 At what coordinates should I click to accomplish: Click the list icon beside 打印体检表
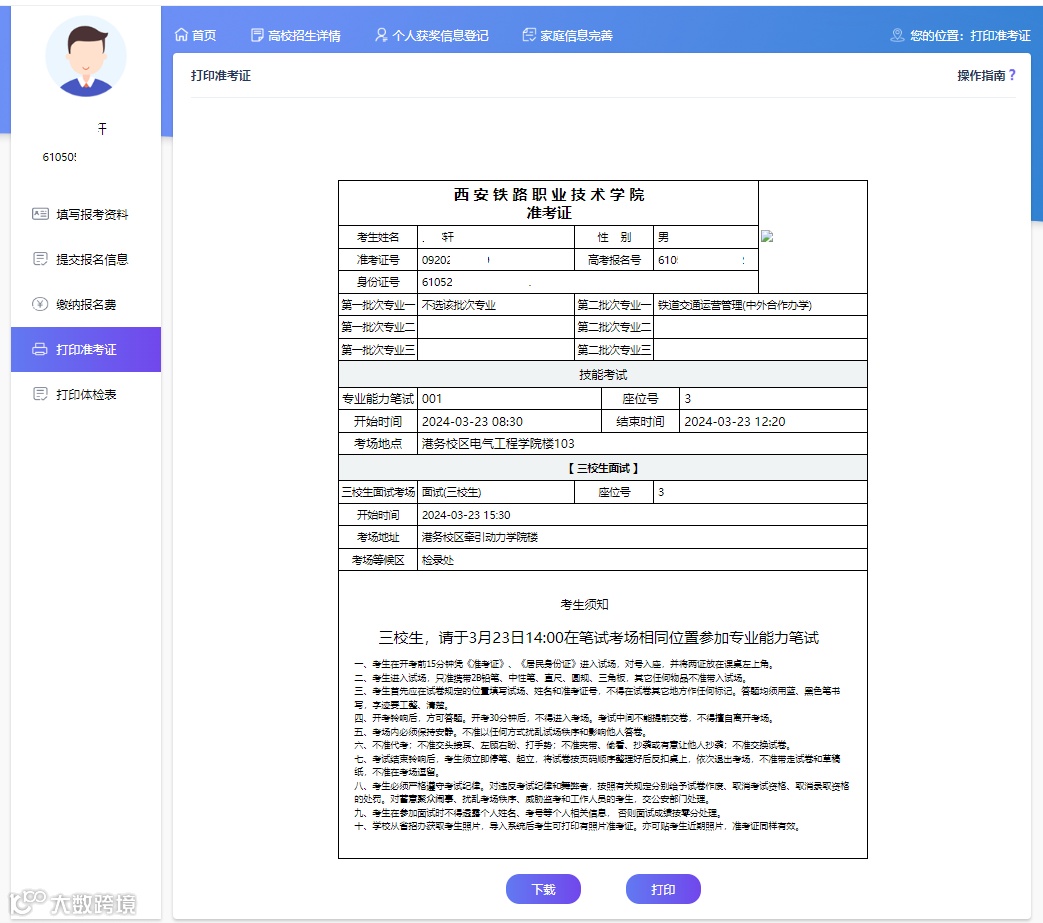41,394
